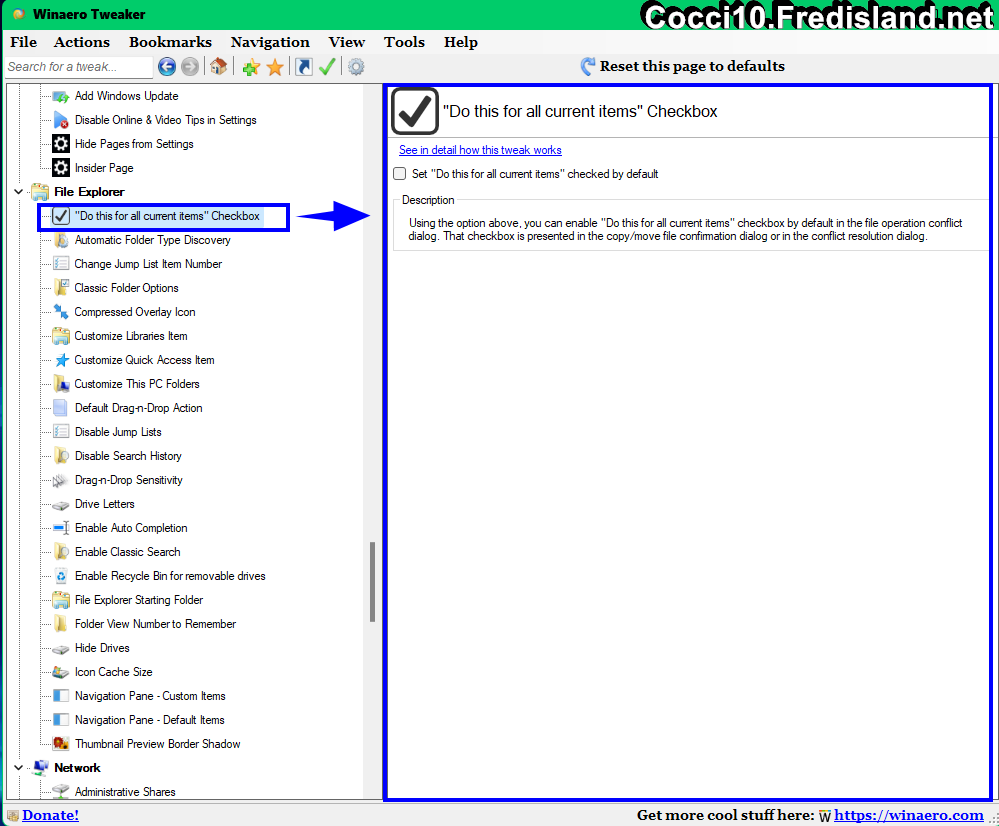The width and height of the screenshot is (999, 826).
Task: Collapse the File Explorer tree section
Action: [x=18, y=192]
